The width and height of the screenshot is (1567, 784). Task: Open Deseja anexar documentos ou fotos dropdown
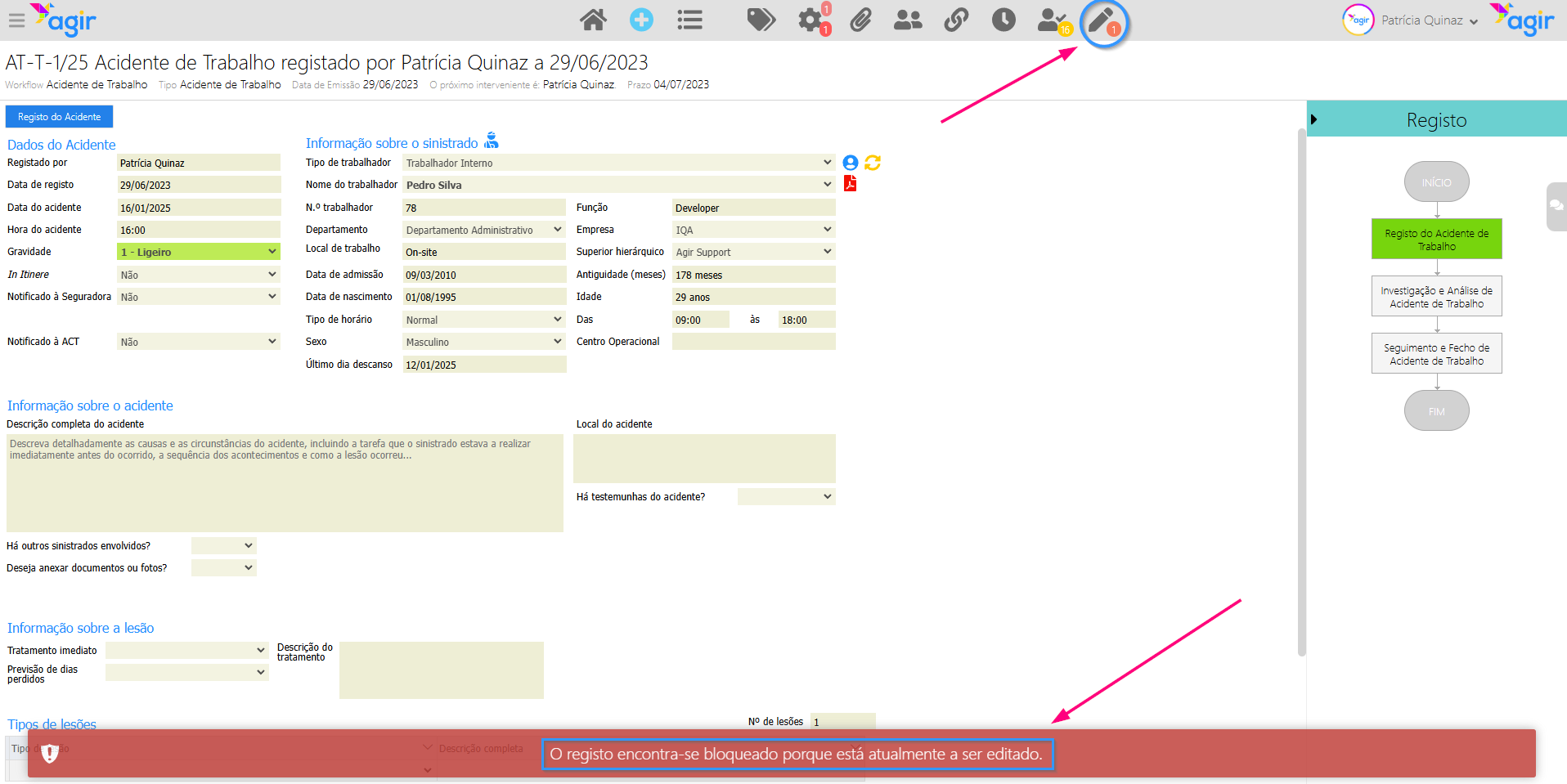(x=223, y=567)
